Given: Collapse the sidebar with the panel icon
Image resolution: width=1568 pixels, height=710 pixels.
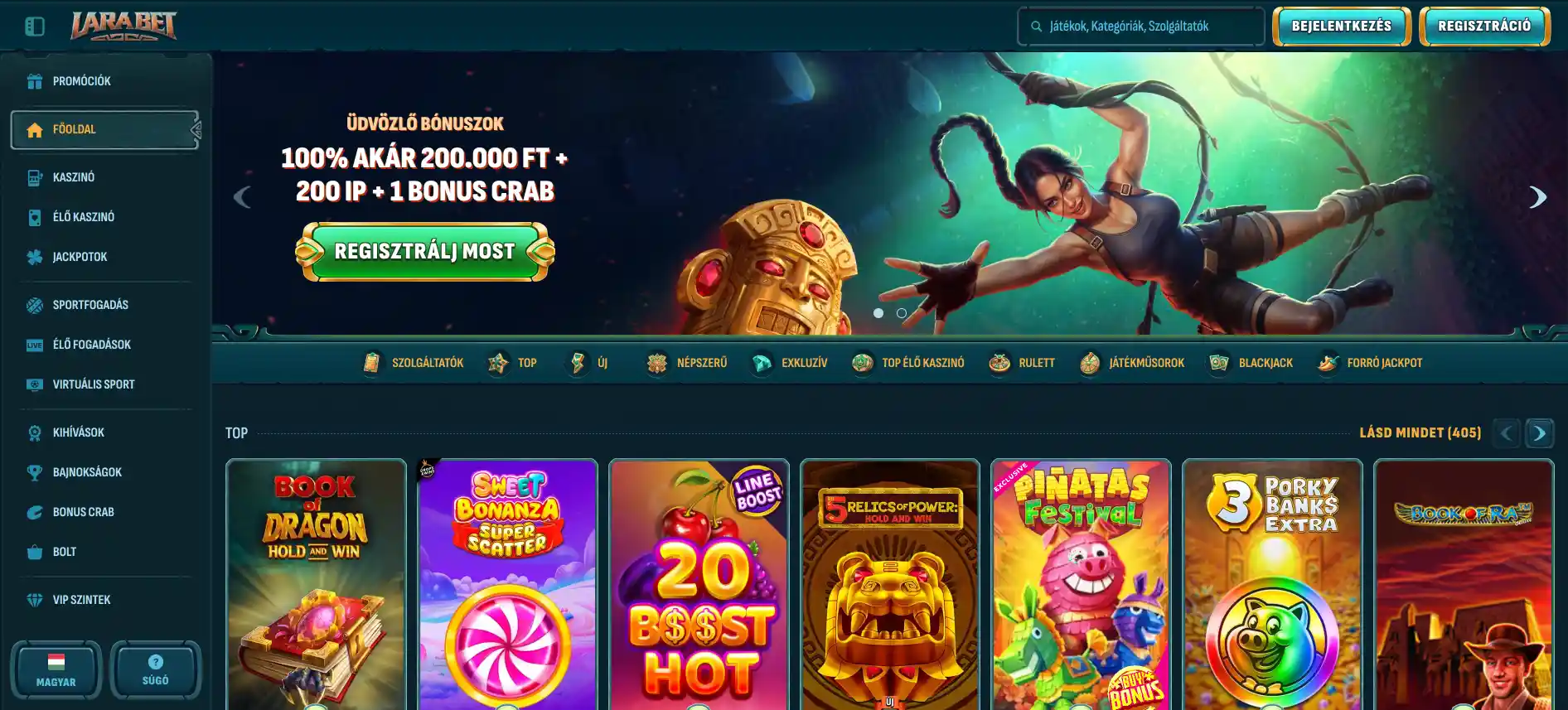Looking at the screenshot, I should coord(35,27).
